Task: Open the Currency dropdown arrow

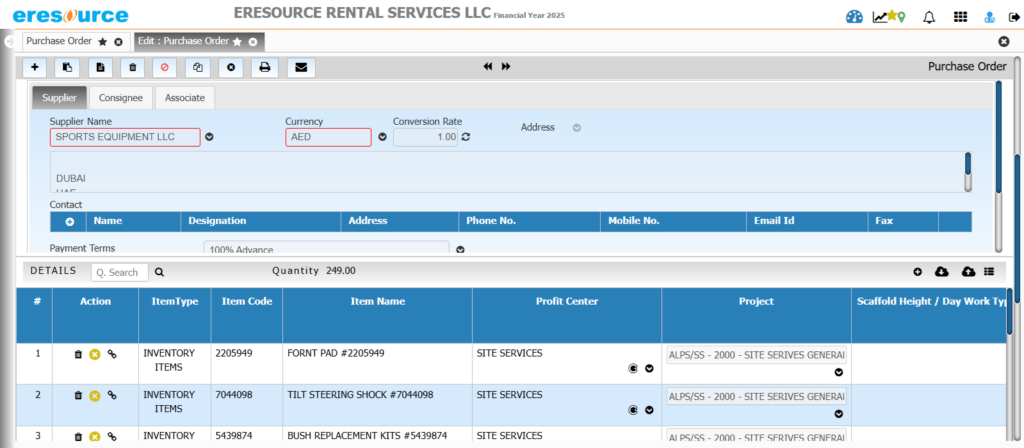Action: [x=382, y=137]
